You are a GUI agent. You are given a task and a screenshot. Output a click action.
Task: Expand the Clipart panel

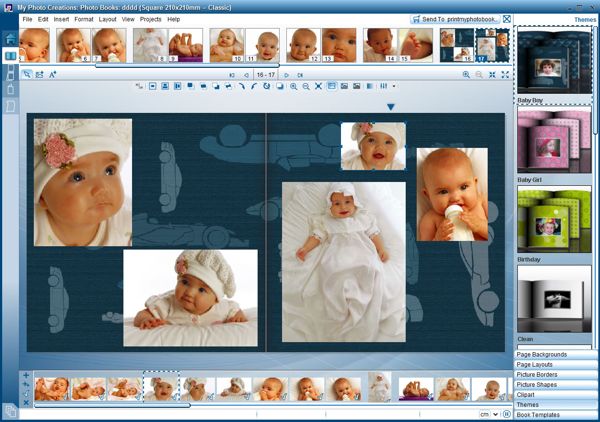[556, 394]
